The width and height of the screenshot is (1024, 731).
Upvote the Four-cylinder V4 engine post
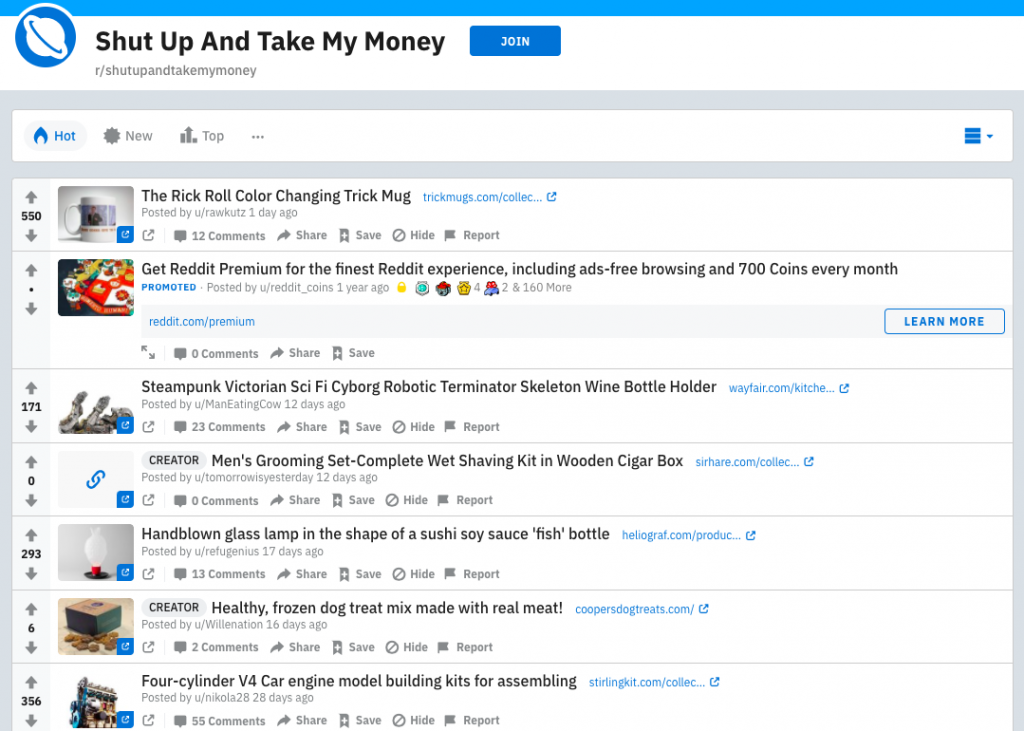point(31,682)
